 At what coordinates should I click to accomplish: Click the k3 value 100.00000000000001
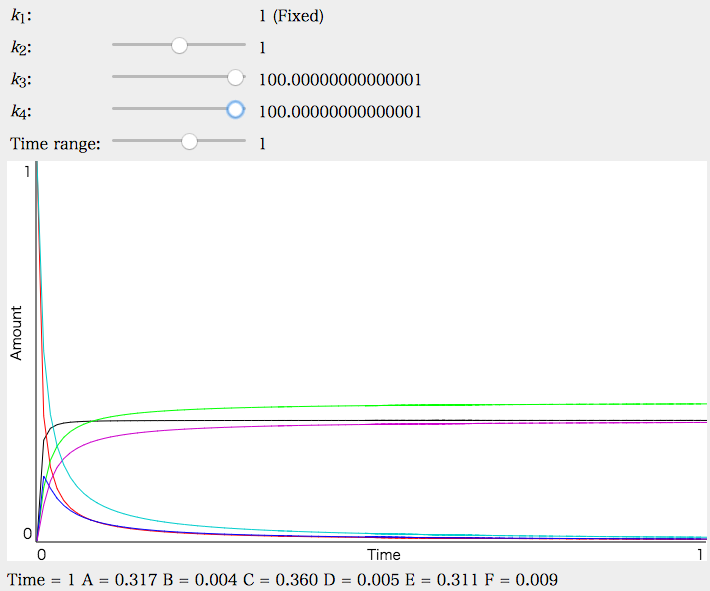click(x=340, y=80)
